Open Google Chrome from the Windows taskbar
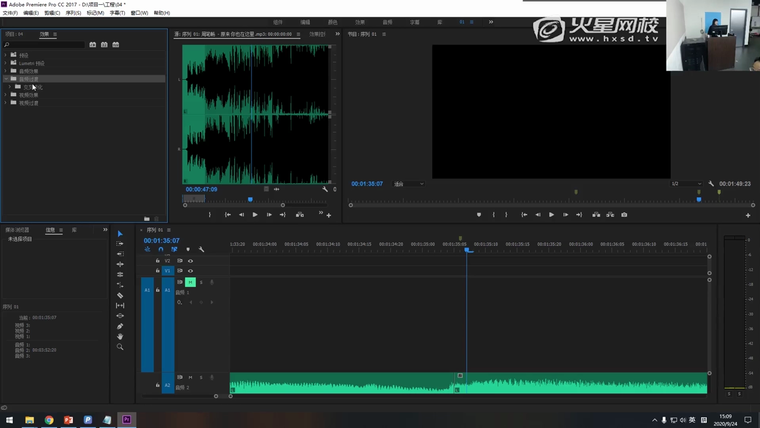Viewport: 760px width, 428px height. (49, 420)
